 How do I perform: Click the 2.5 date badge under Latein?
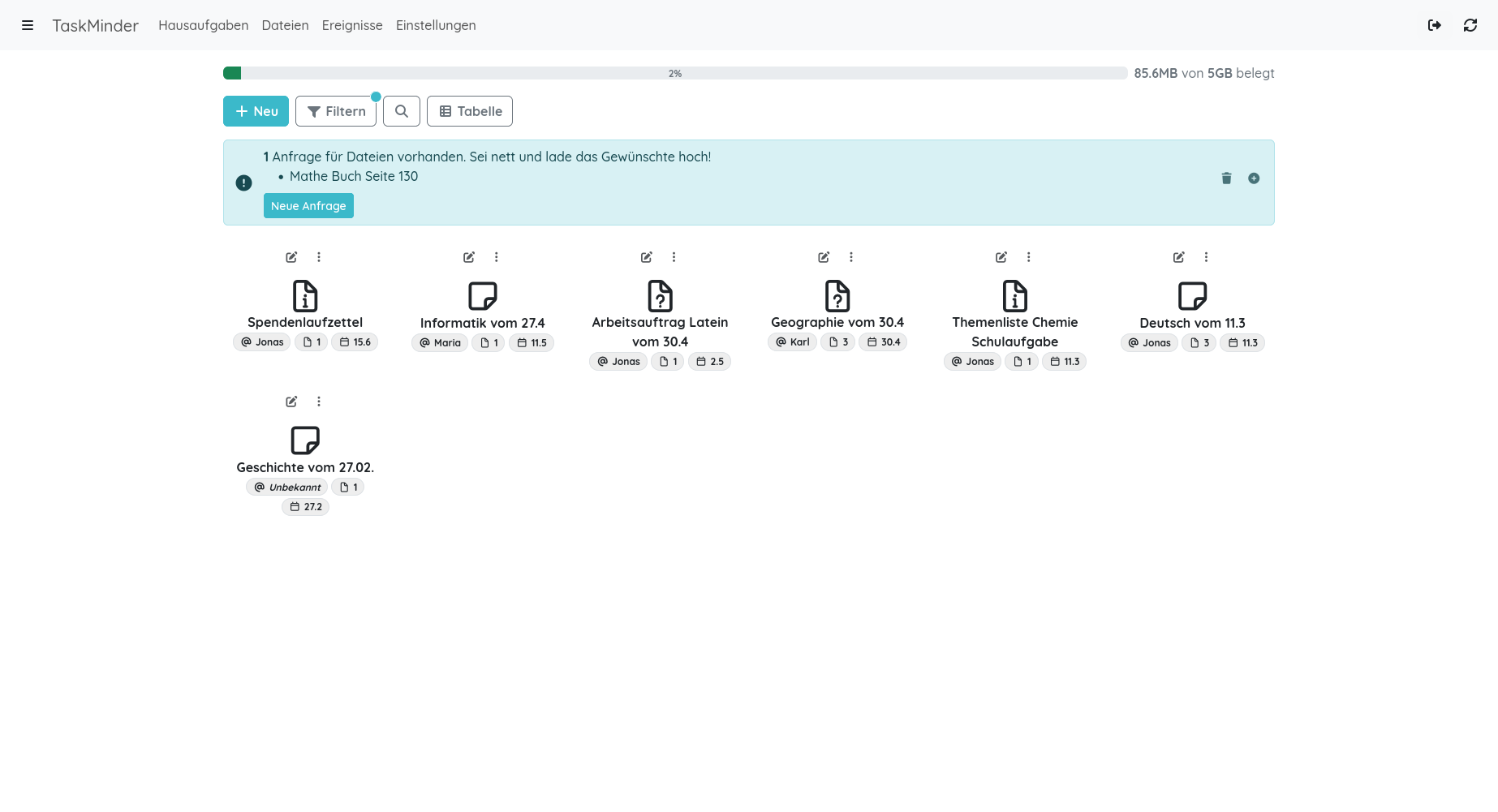coord(710,362)
